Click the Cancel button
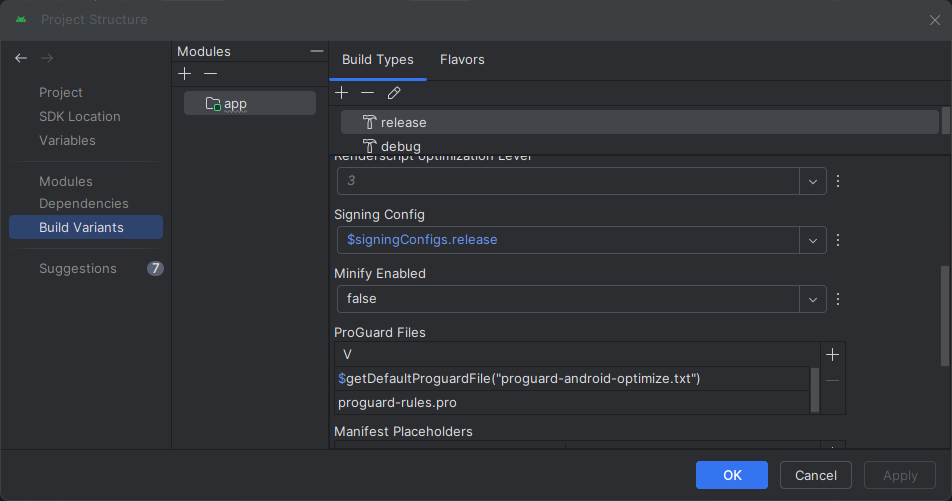The width and height of the screenshot is (952, 501). pyautogui.click(x=815, y=475)
